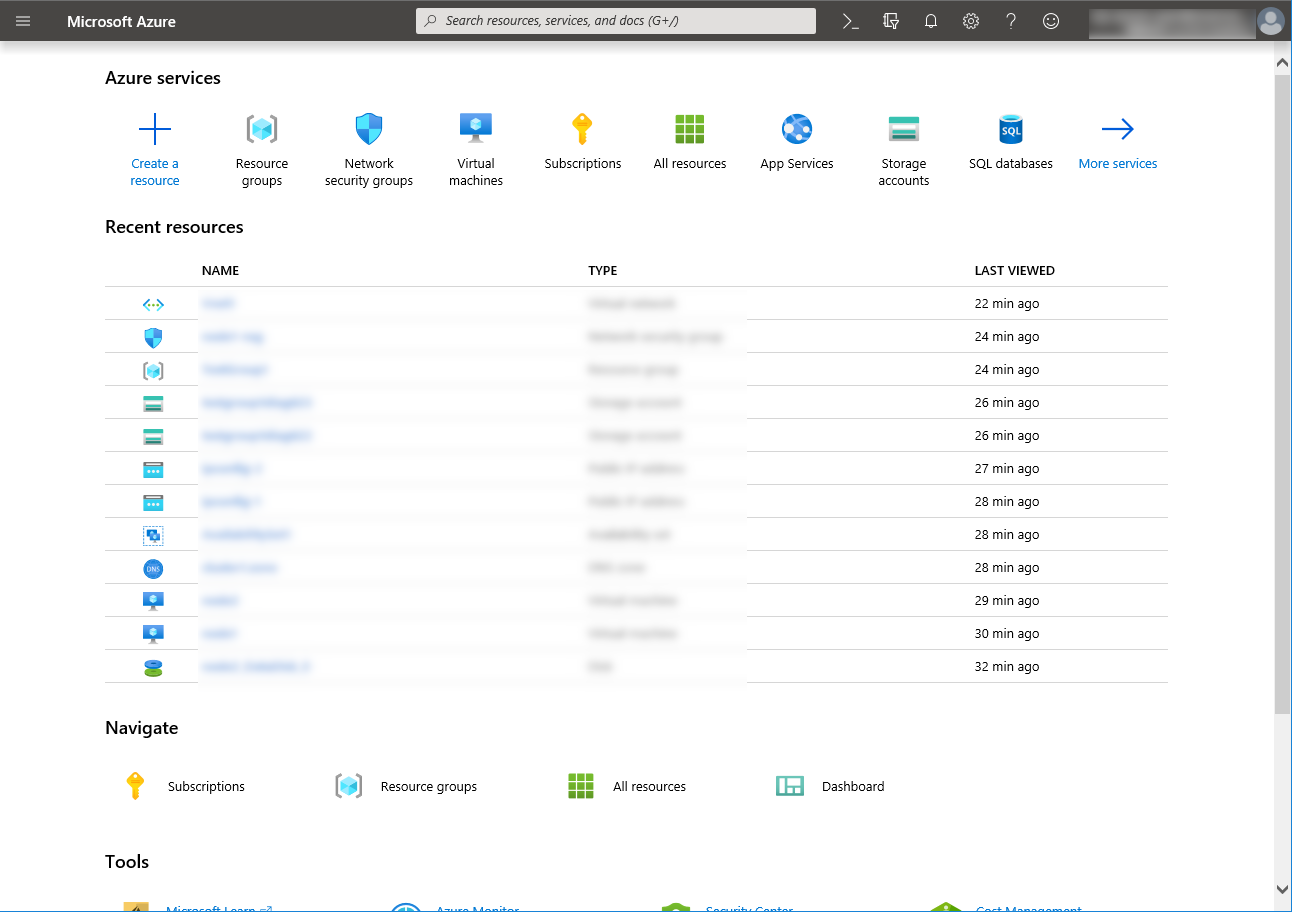This screenshot has width=1292, height=912.
Task: Open the portal hamburger menu
Action: [x=23, y=21]
